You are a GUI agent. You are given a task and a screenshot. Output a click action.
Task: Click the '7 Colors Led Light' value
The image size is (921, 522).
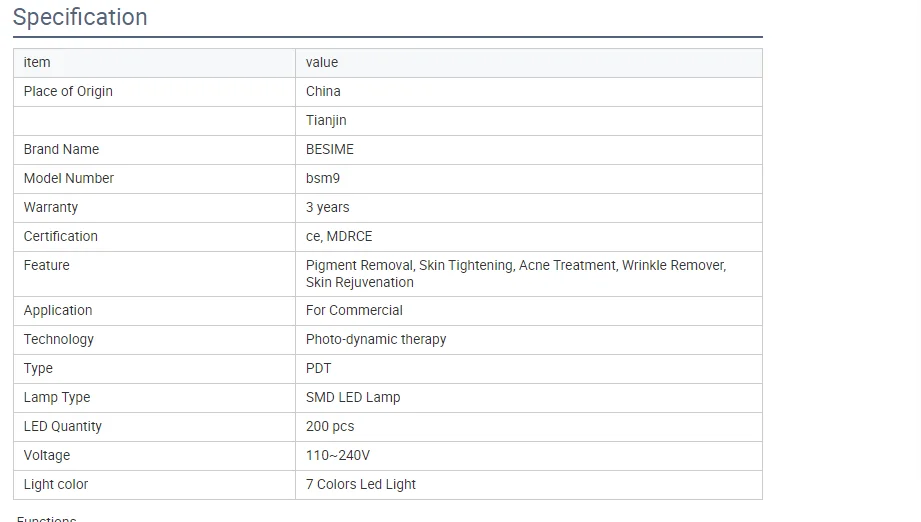coord(361,484)
